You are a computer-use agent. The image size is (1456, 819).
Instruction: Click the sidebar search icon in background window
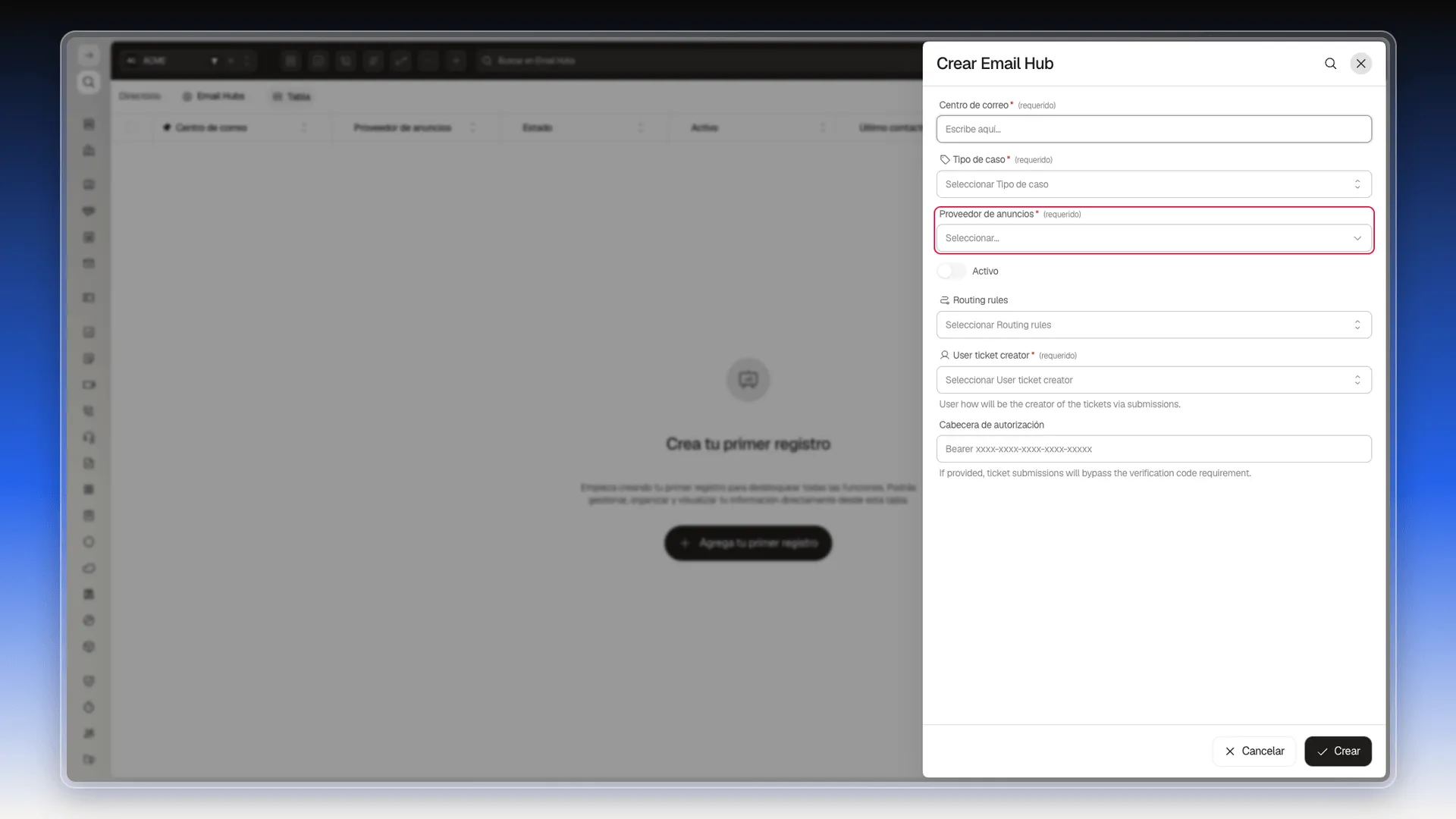[x=89, y=82]
